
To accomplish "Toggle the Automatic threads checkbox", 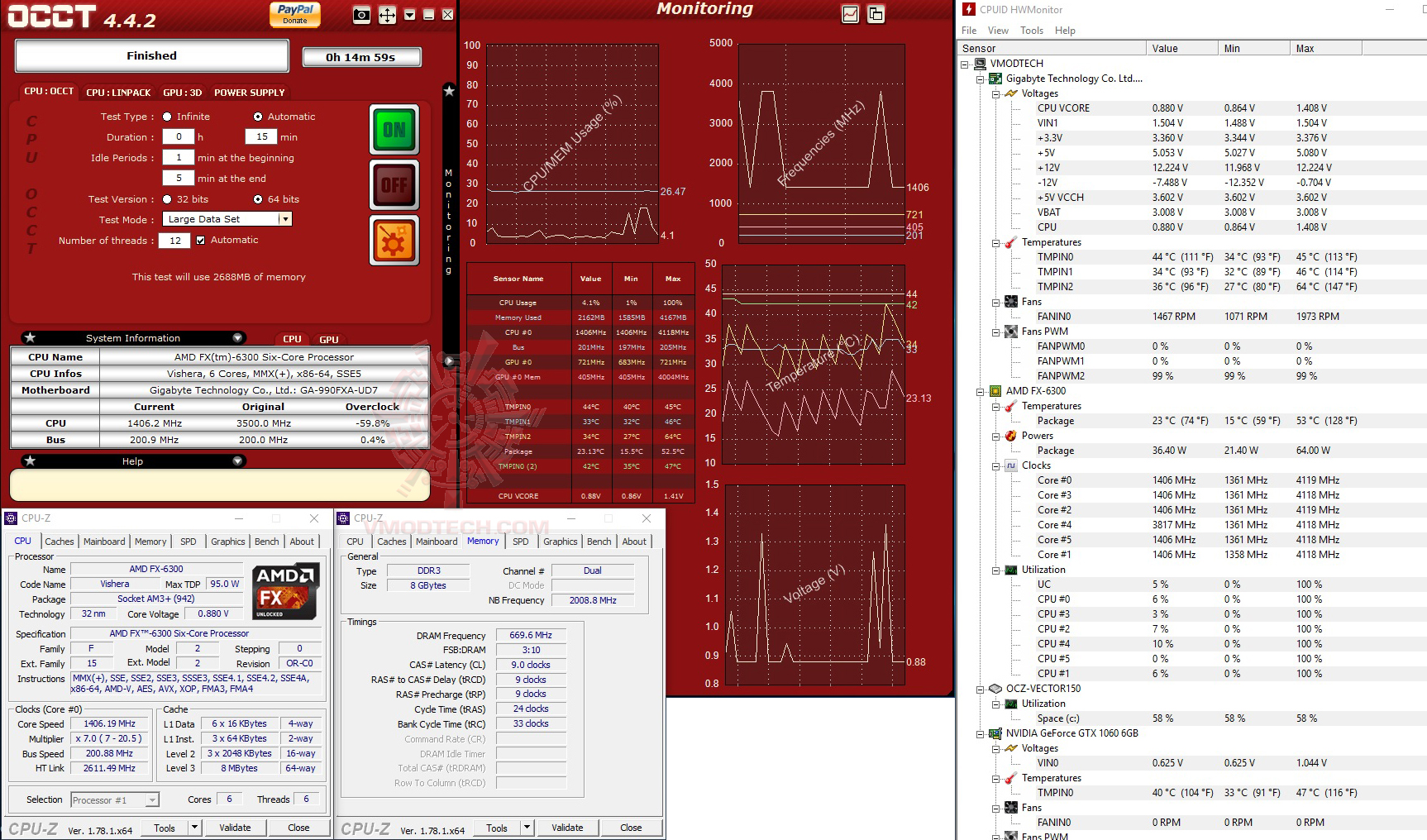I will click(x=200, y=241).
